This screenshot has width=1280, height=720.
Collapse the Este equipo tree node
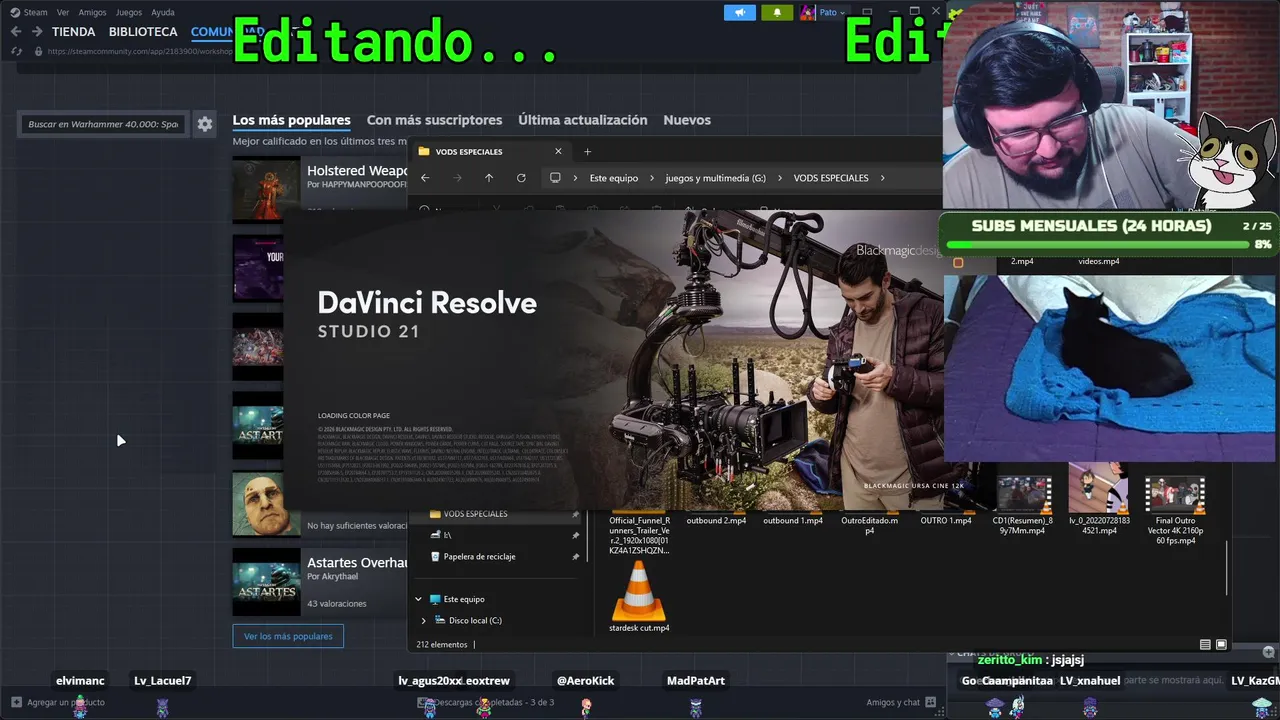pyautogui.click(x=418, y=599)
